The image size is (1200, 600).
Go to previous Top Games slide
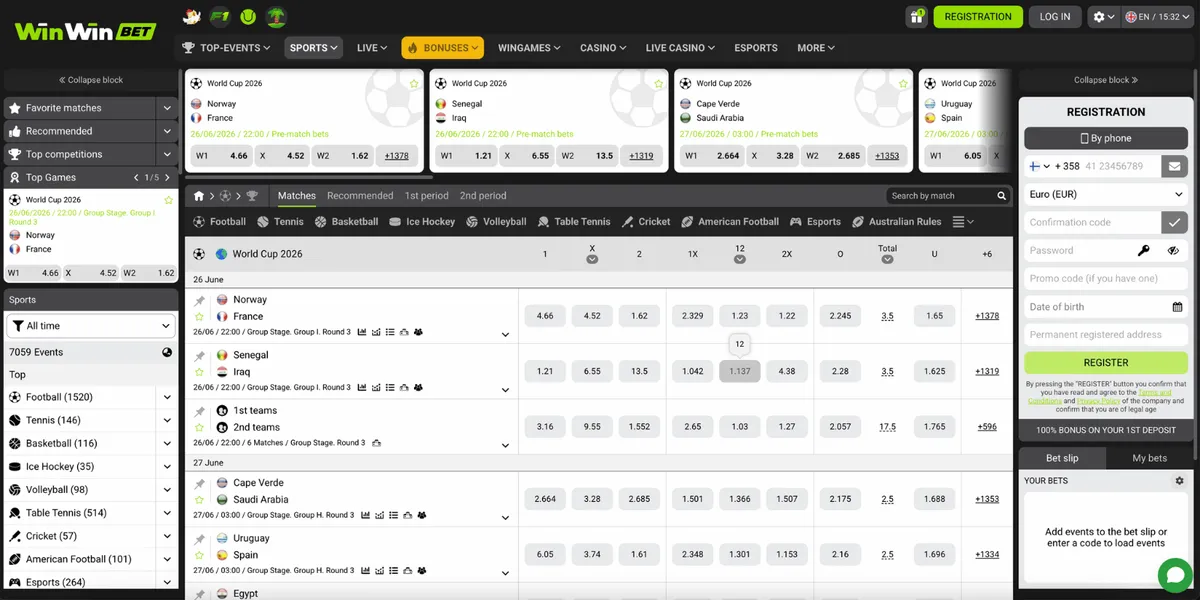pos(137,177)
